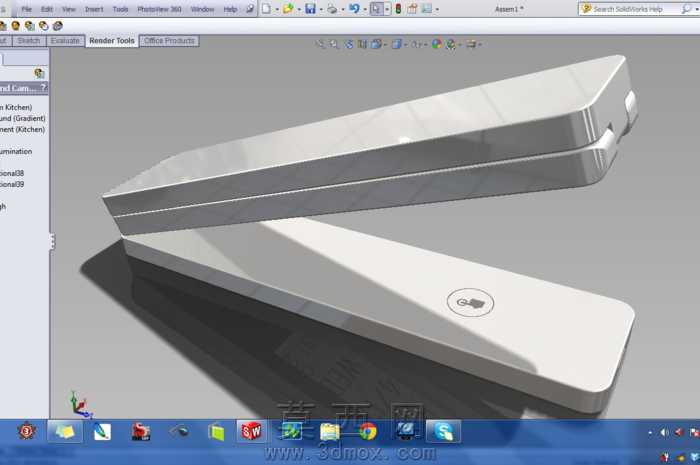The height and width of the screenshot is (465, 700).
Task: Click the Apply Scene icon
Action: tap(450, 44)
